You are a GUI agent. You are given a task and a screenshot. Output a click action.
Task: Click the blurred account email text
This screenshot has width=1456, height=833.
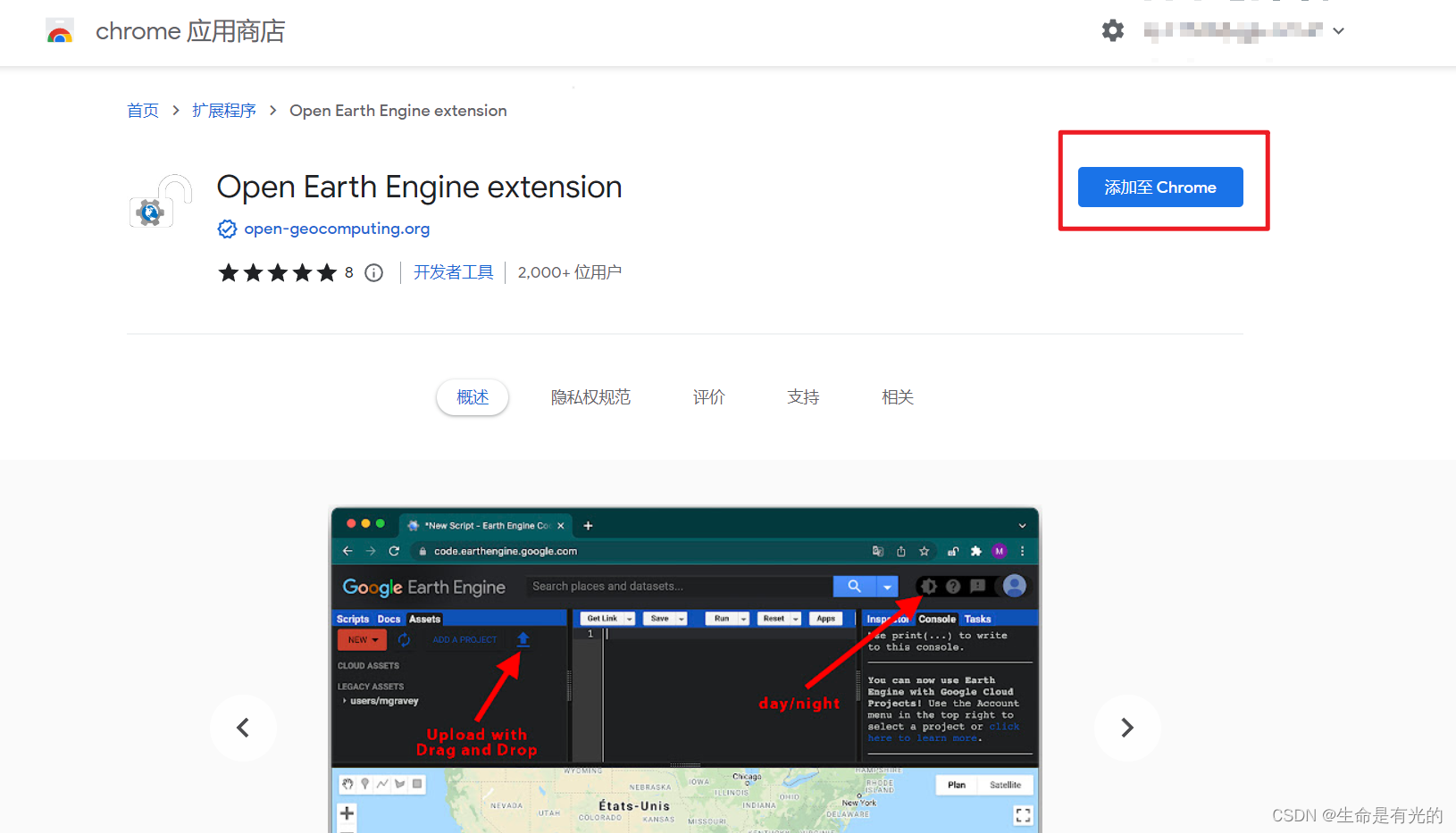1233,31
